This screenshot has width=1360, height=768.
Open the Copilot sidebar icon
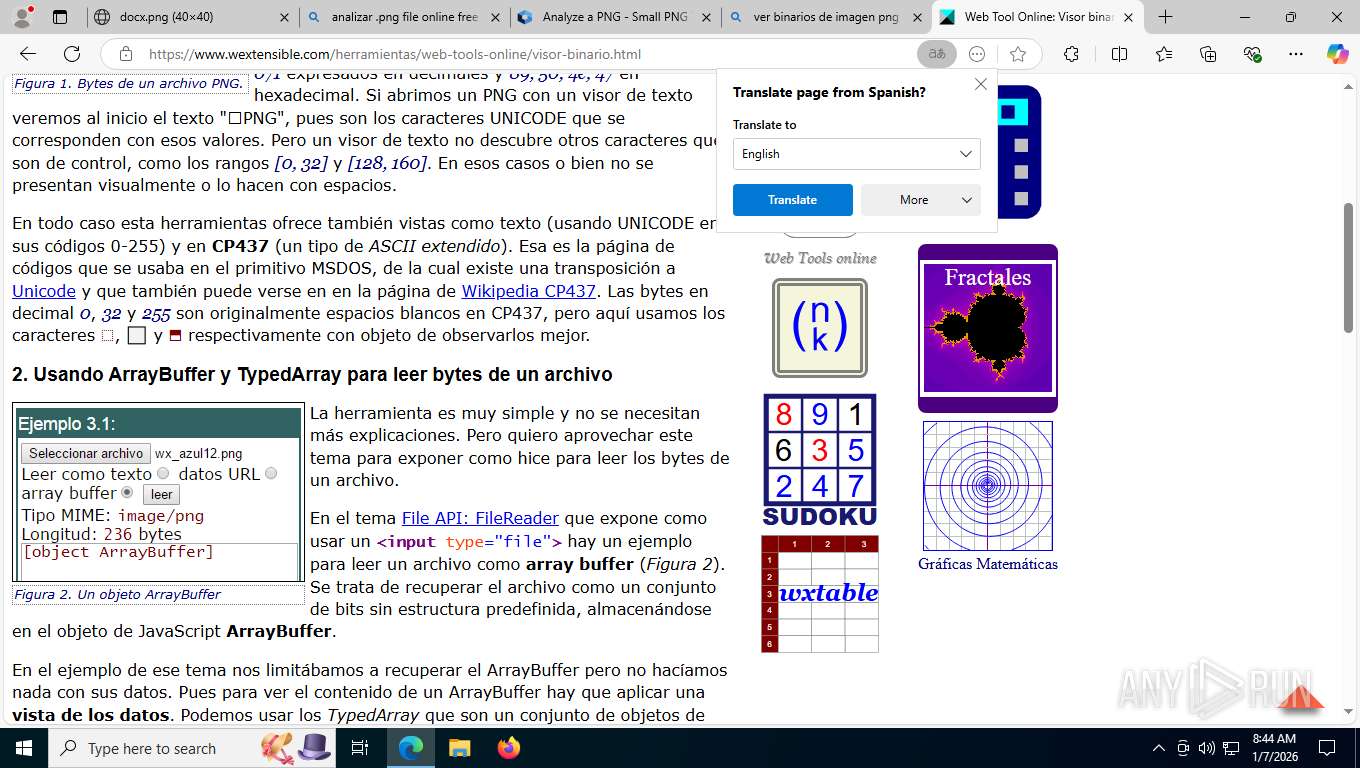1338,54
